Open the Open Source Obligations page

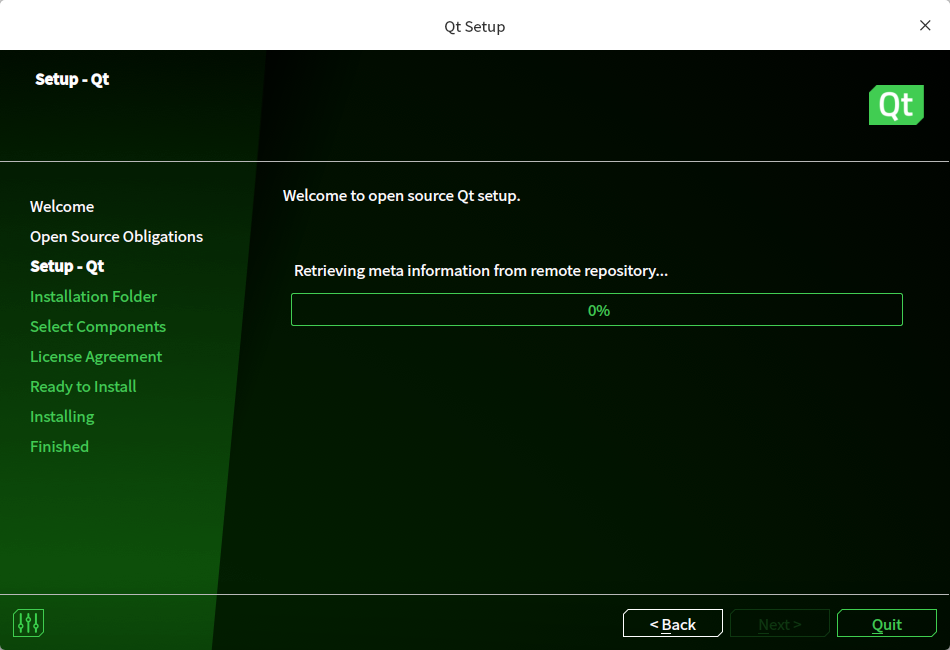116,236
